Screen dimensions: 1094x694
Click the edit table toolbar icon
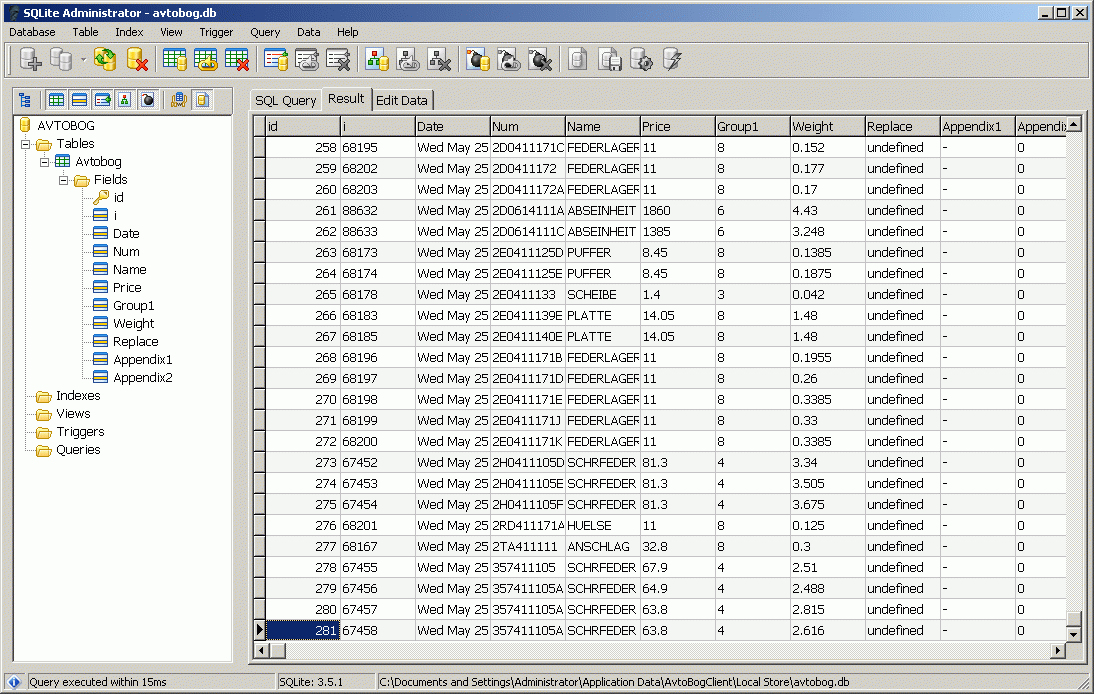(x=206, y=60)
